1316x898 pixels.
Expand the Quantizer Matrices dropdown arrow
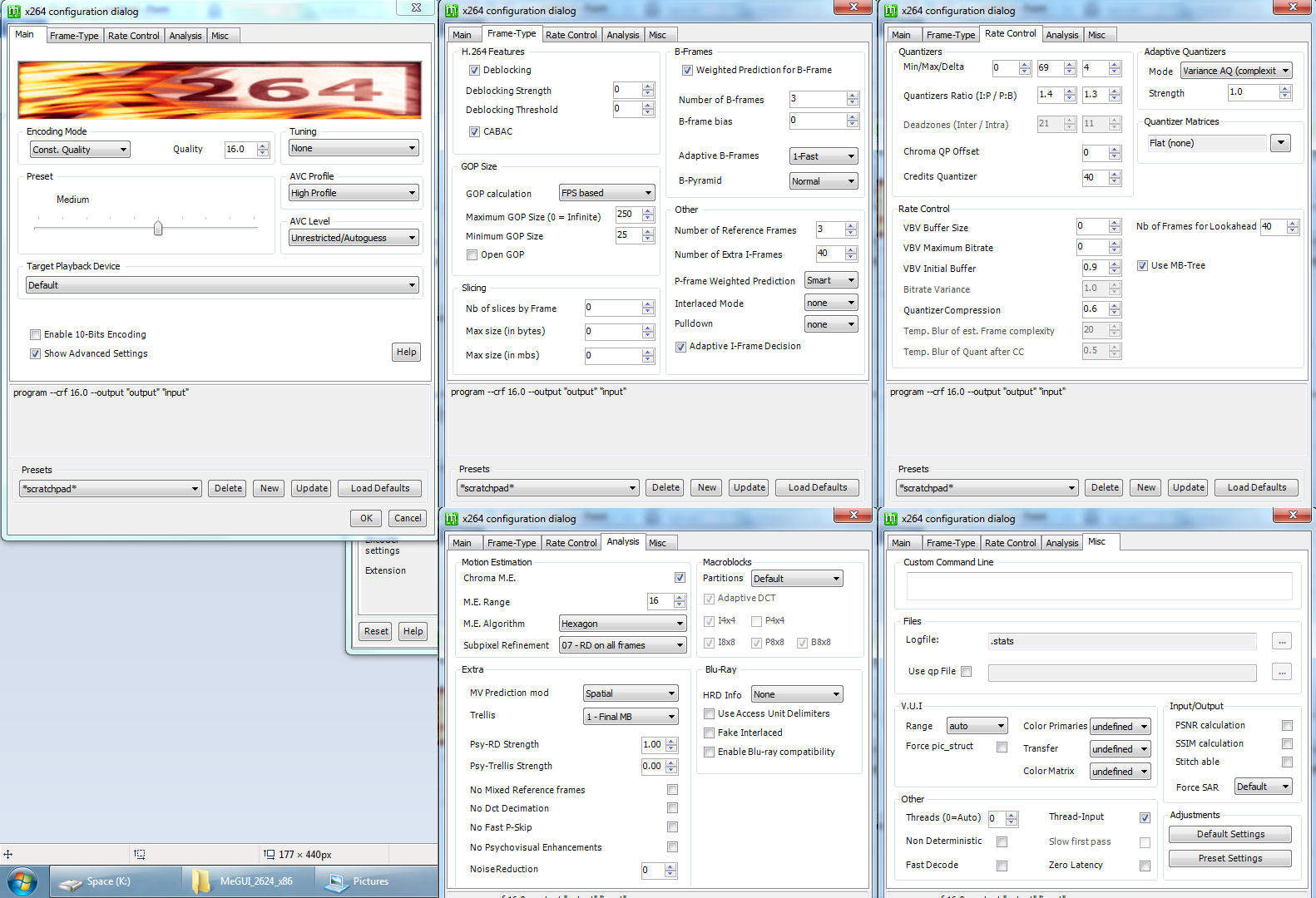(x=1280, y=143)
